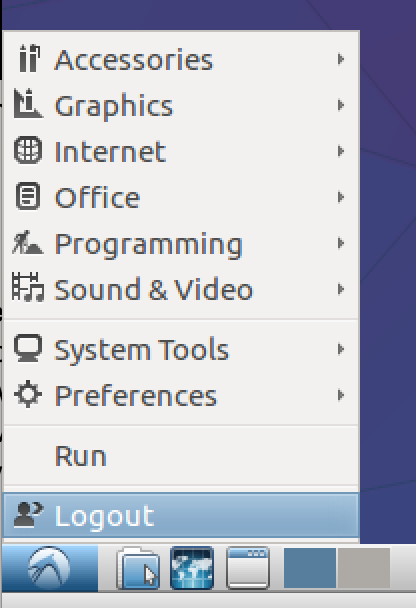Expand the System Tools submenu arrow
Image resolution: width=416 pixels, height=608 pixels.
tap(341, 349)
